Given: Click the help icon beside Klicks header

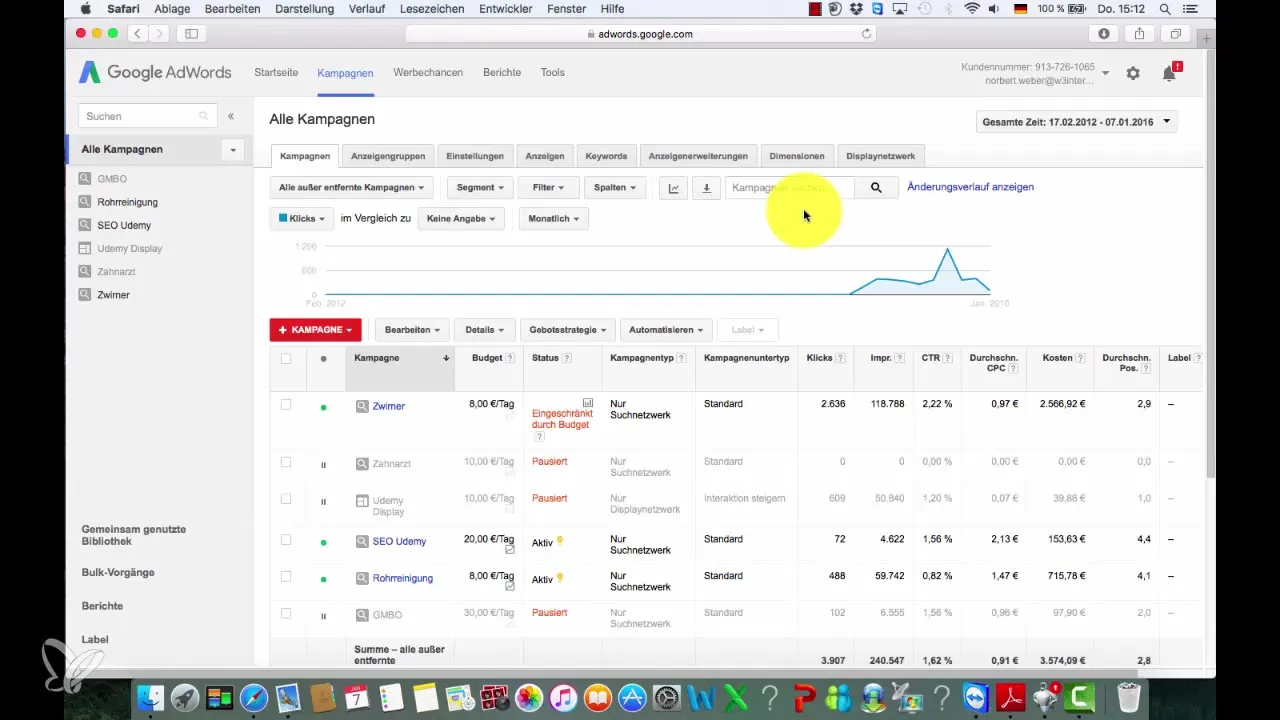Looking at the screenshot, I should coord(840,358).
